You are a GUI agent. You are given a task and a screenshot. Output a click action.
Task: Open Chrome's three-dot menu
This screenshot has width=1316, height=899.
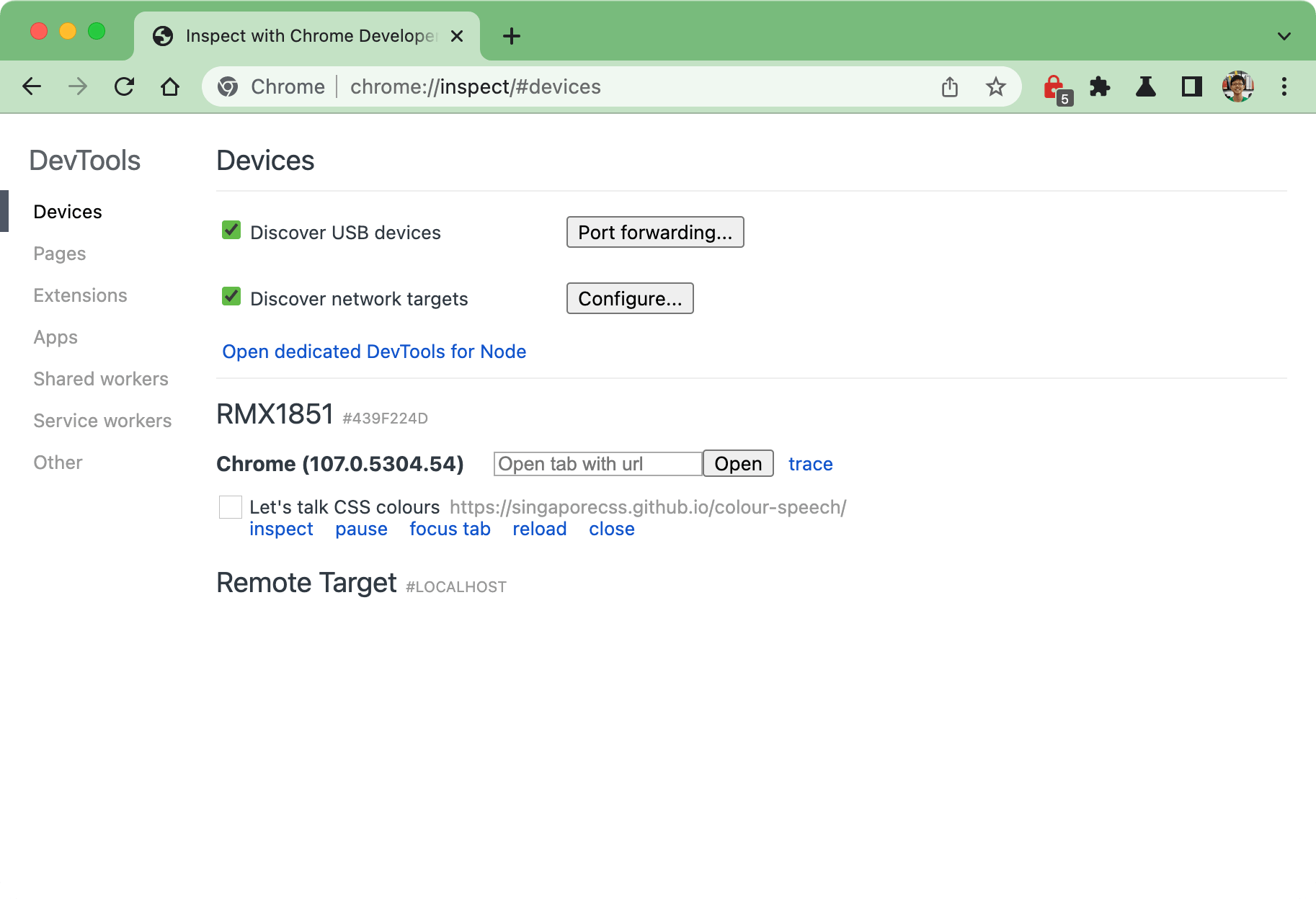[x=1284, y=86]
